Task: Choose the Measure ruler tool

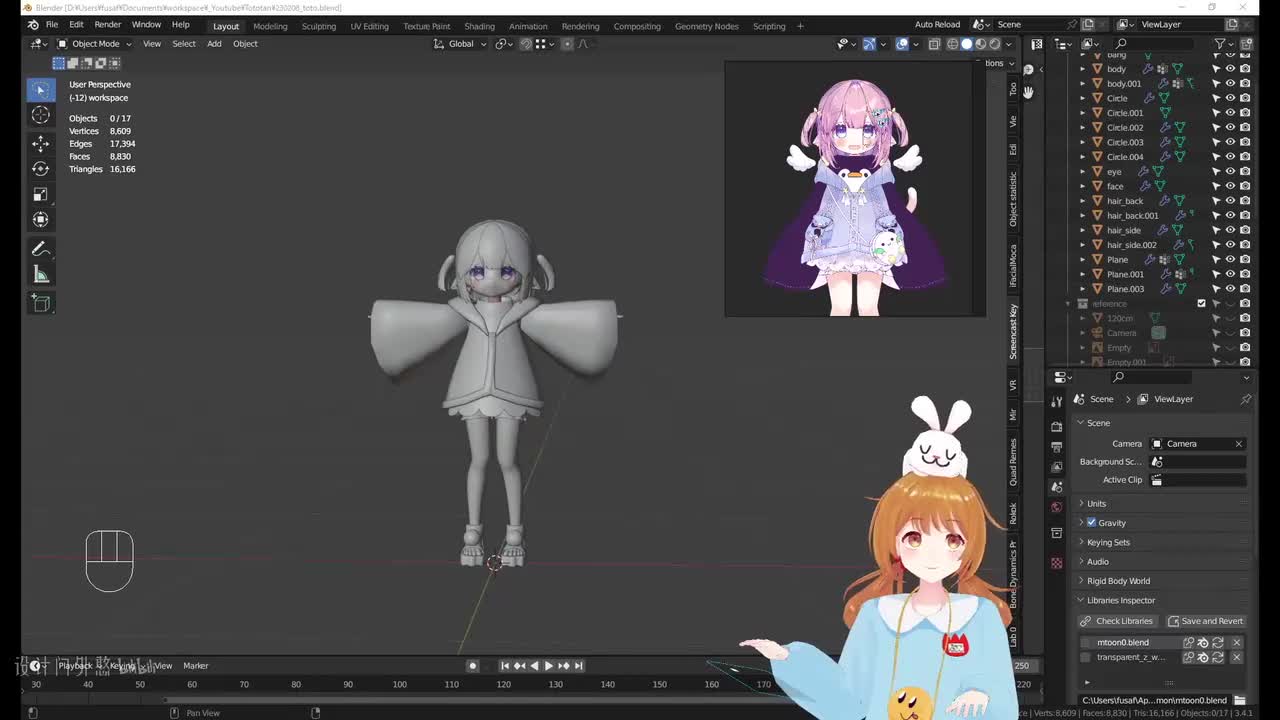Action: (x=41, y=274)
